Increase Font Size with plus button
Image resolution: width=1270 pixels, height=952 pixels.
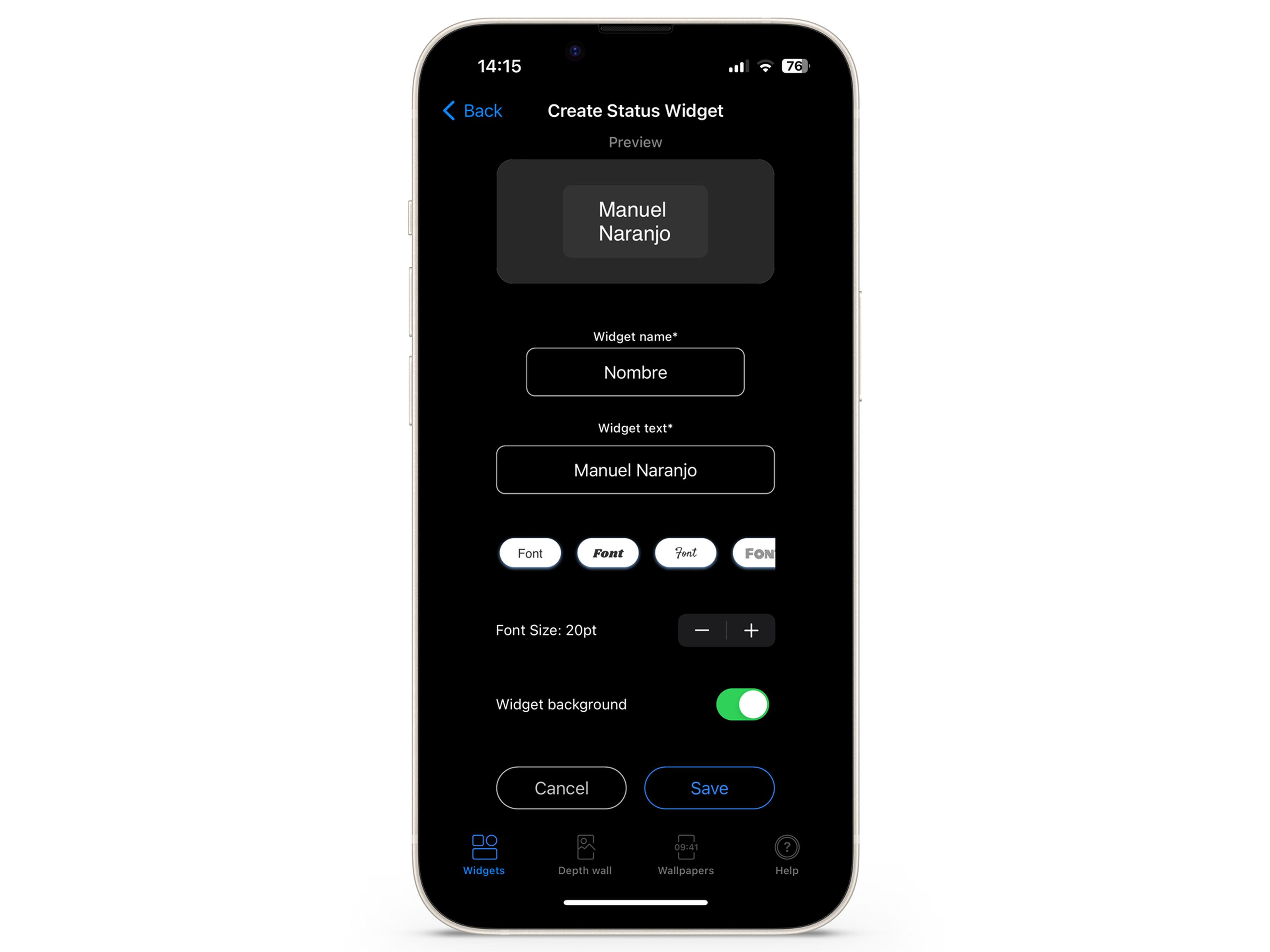pyautogui.click(x=752, y=630)
